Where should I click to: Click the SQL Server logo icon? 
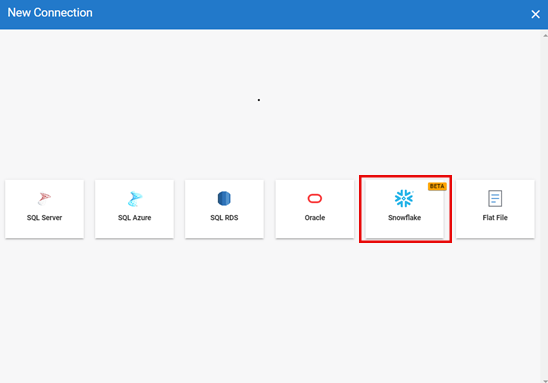44,199
